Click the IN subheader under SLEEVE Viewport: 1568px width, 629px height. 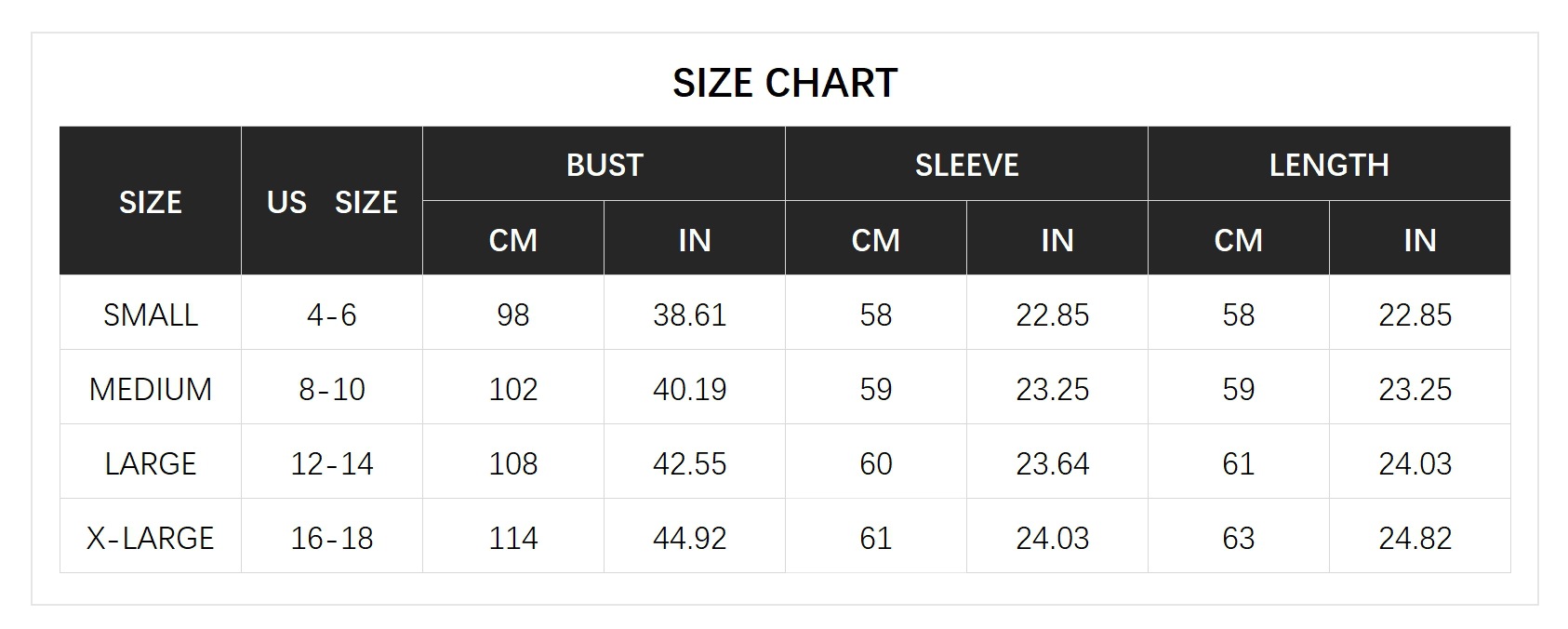[1056, 240]
